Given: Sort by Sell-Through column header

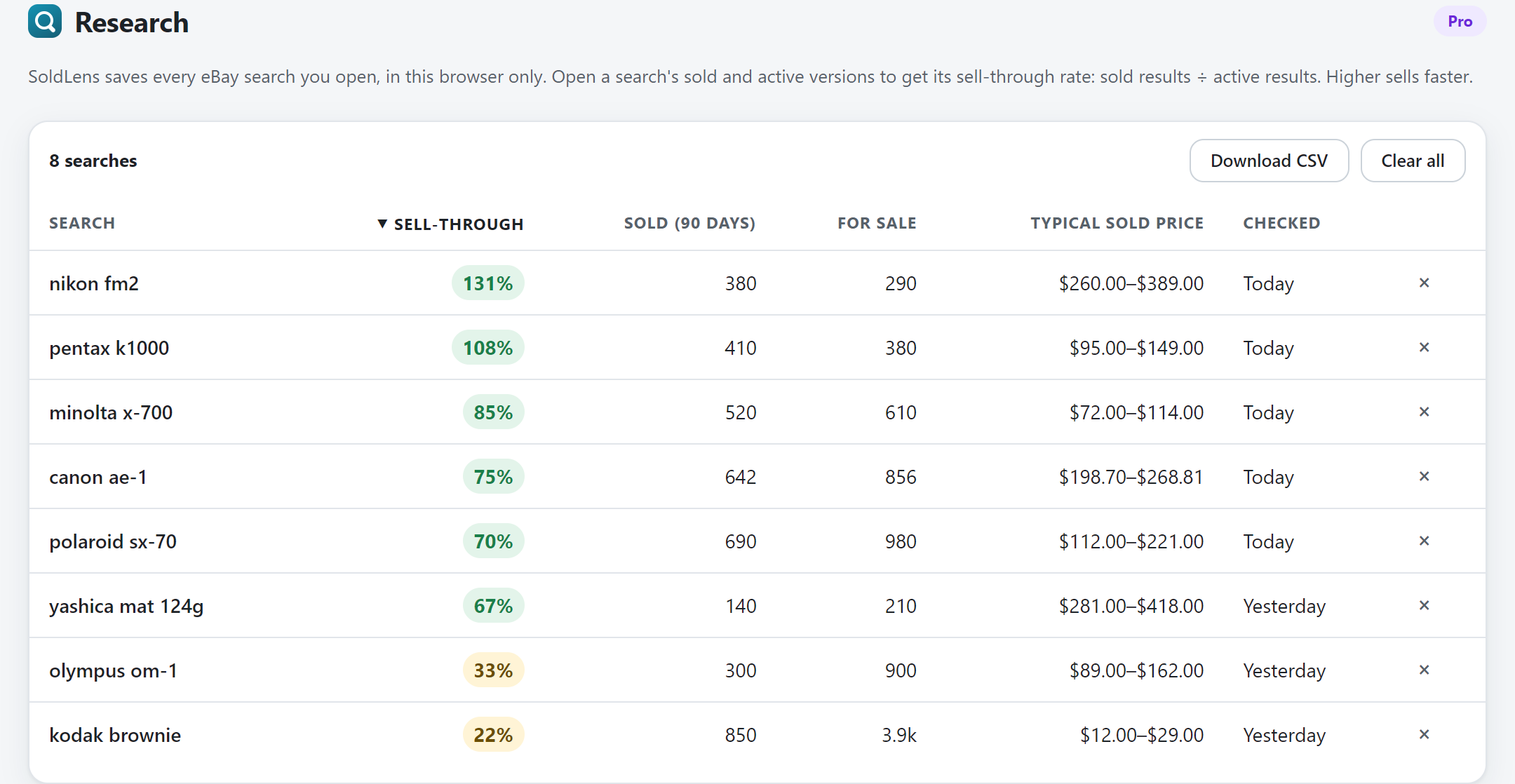Looking at the screenshot, I should [x=450, y=224].
